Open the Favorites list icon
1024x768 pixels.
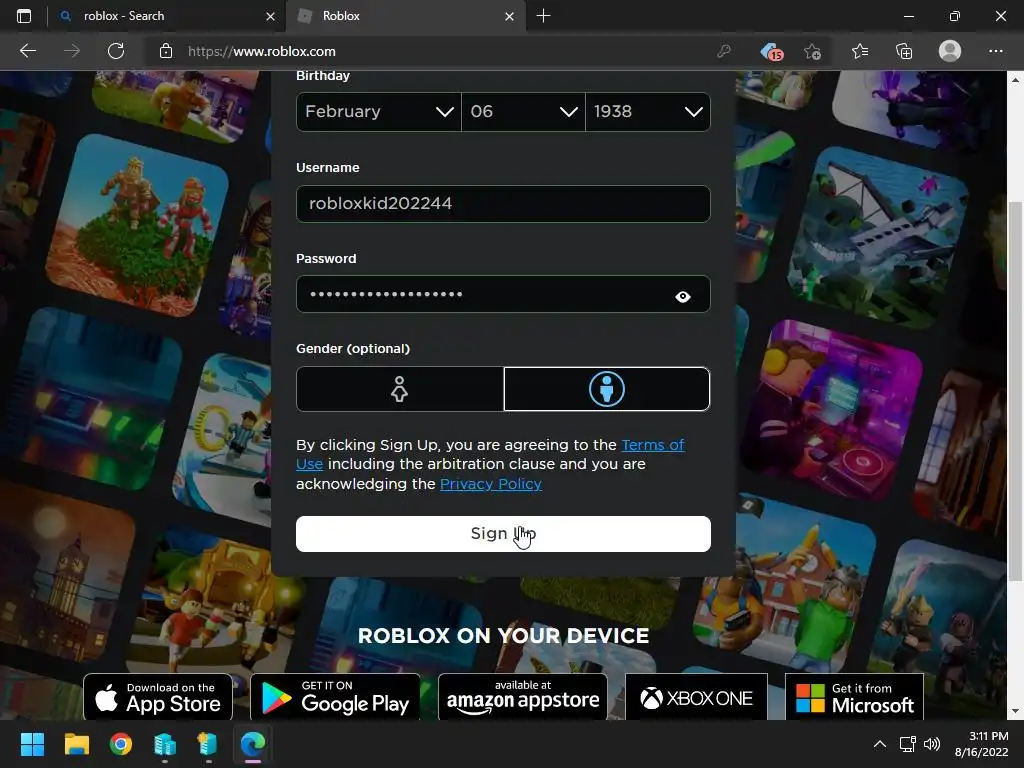click(860, 51)
